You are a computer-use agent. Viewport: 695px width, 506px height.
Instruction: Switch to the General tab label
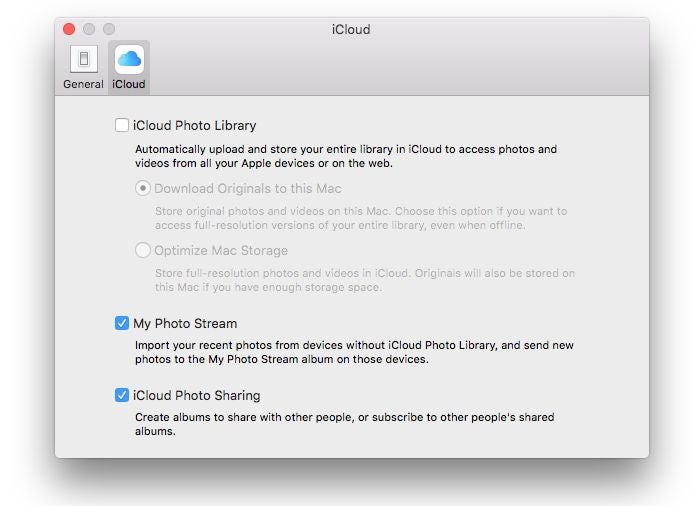[83, 84]
